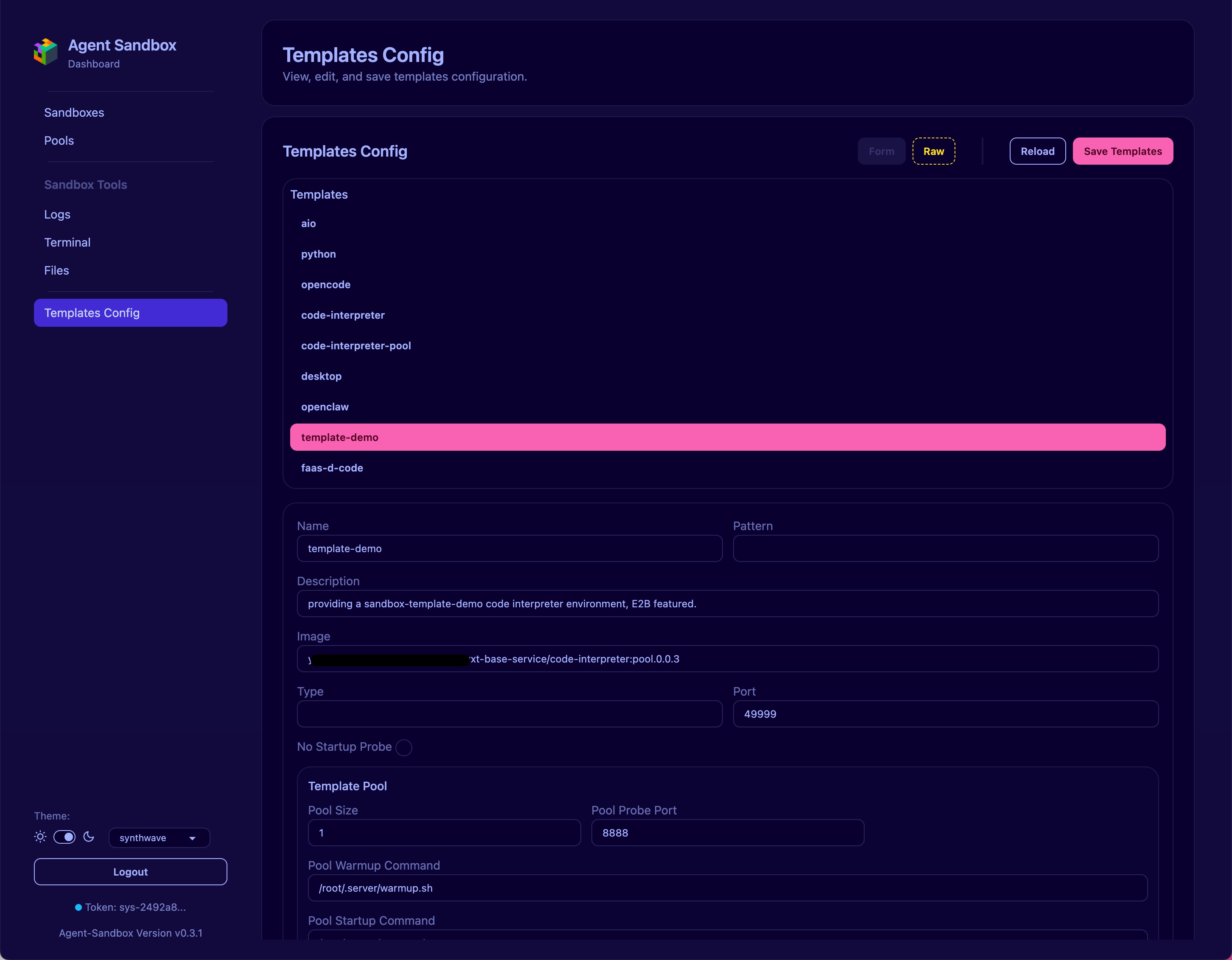Choose the faas-d-code template
The image size is (1232, 960).
tap(332, 468)
